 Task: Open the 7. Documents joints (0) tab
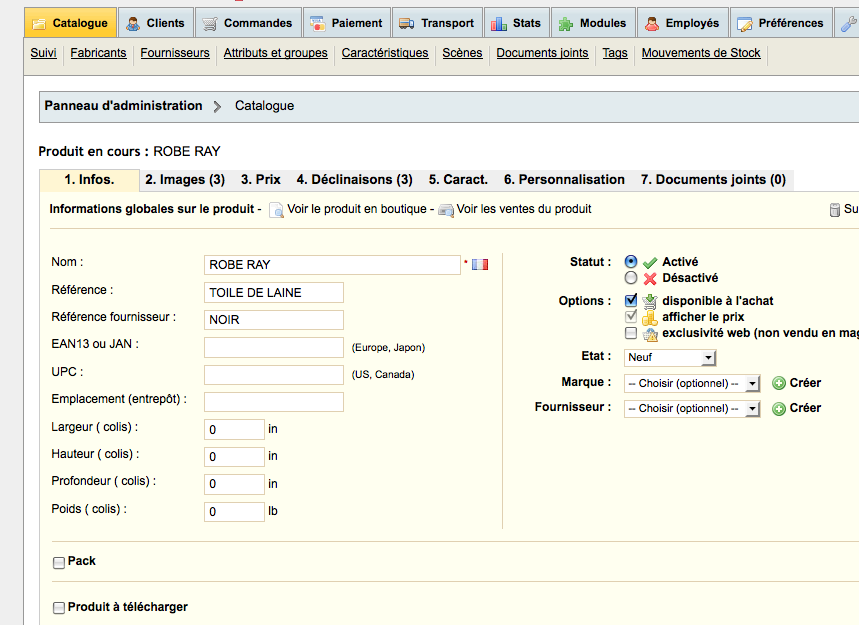coord(713,180)
